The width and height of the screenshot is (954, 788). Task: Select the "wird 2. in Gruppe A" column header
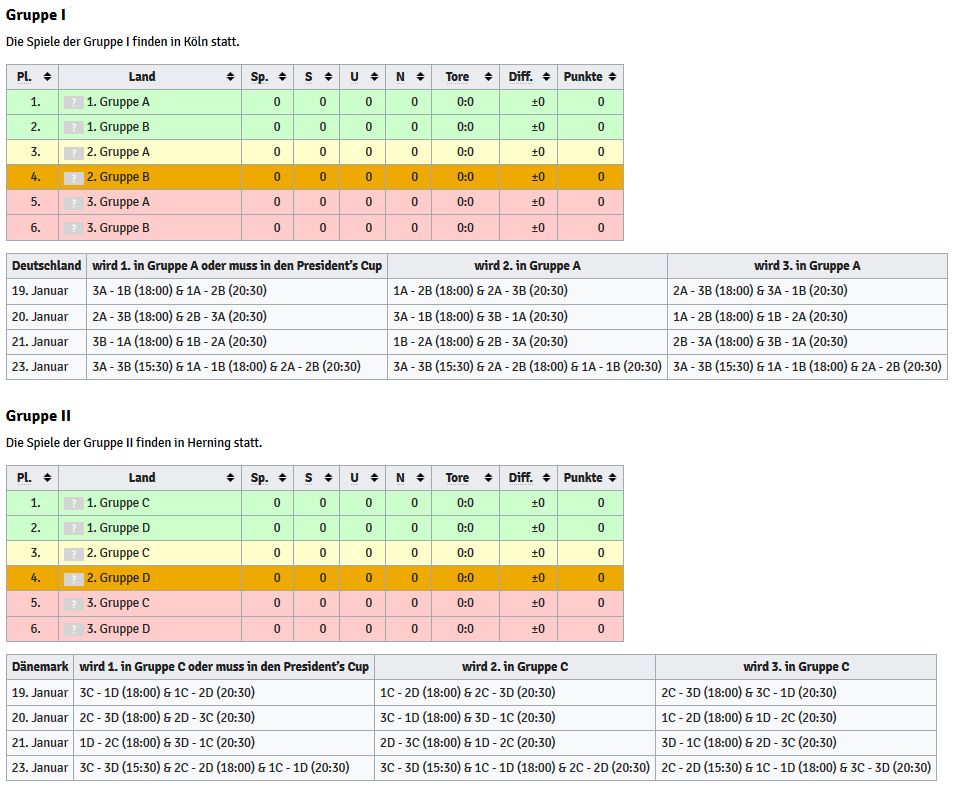[x=527, y=266]
